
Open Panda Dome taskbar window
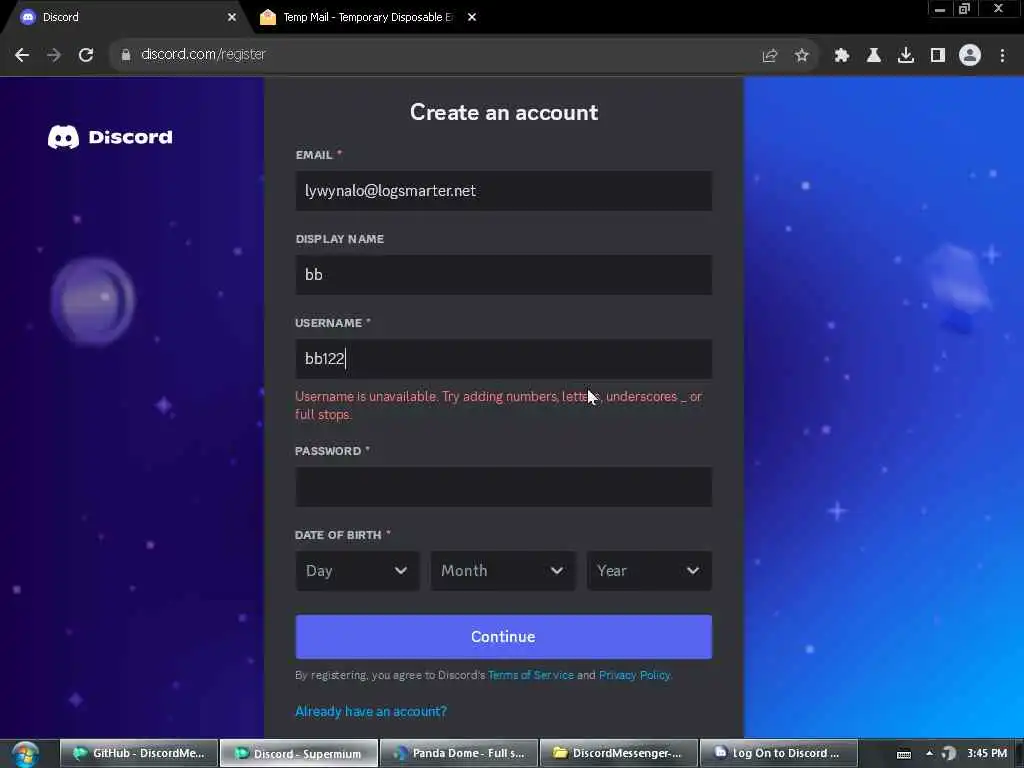coord(459,753)
